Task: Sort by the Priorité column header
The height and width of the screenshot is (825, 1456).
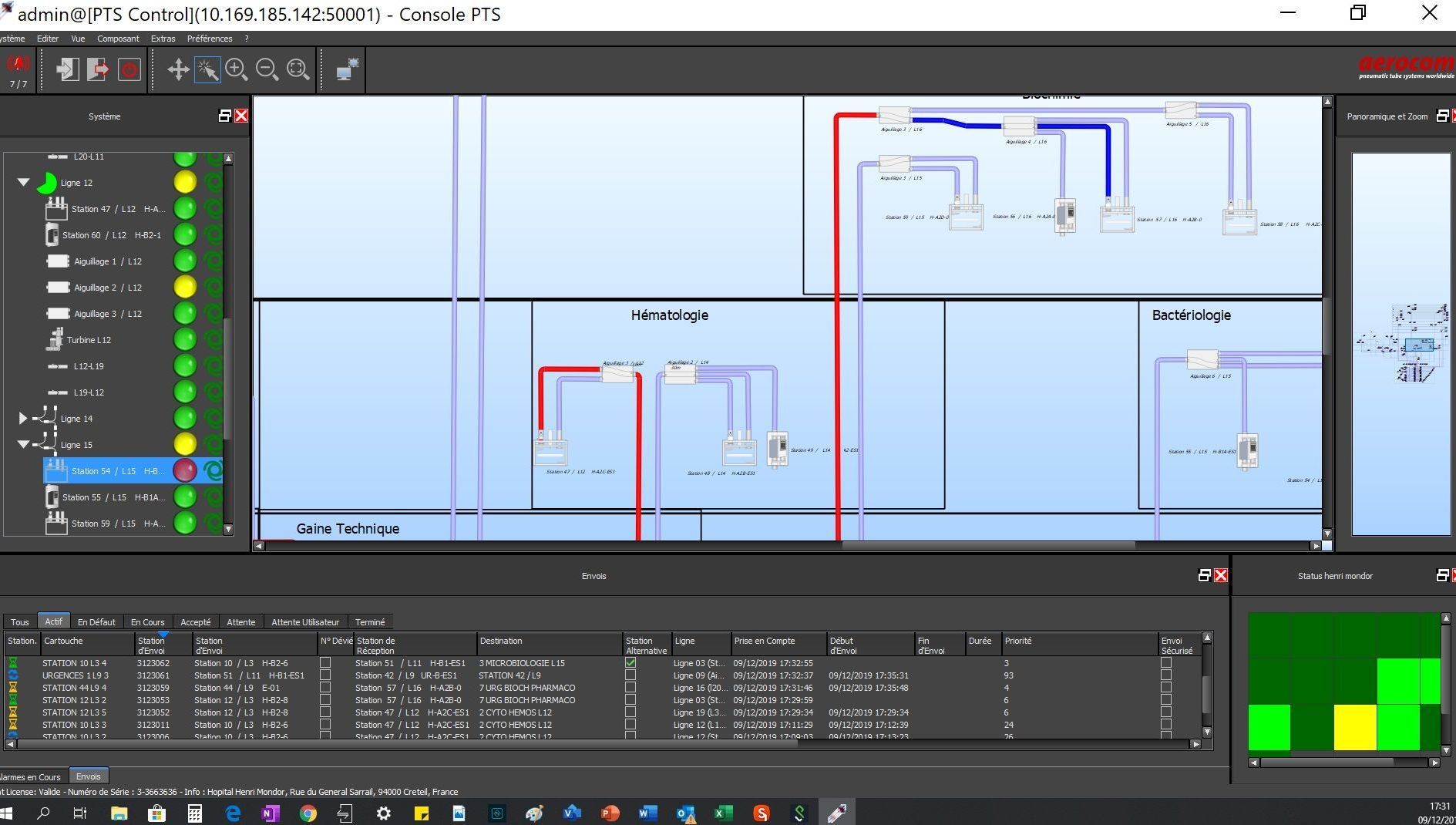Action: 1079,645
